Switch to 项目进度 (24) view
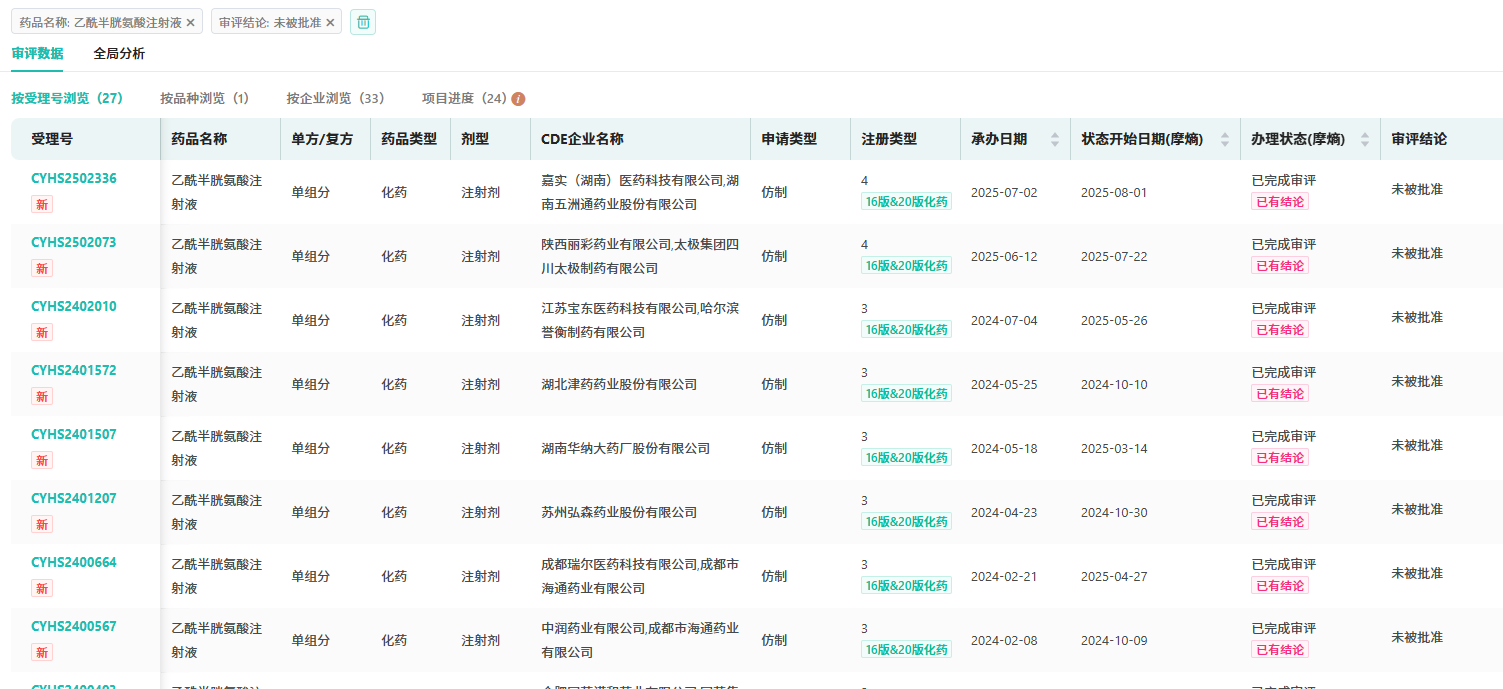This screenshot has width=1503, height=689. tap(465, 99)
